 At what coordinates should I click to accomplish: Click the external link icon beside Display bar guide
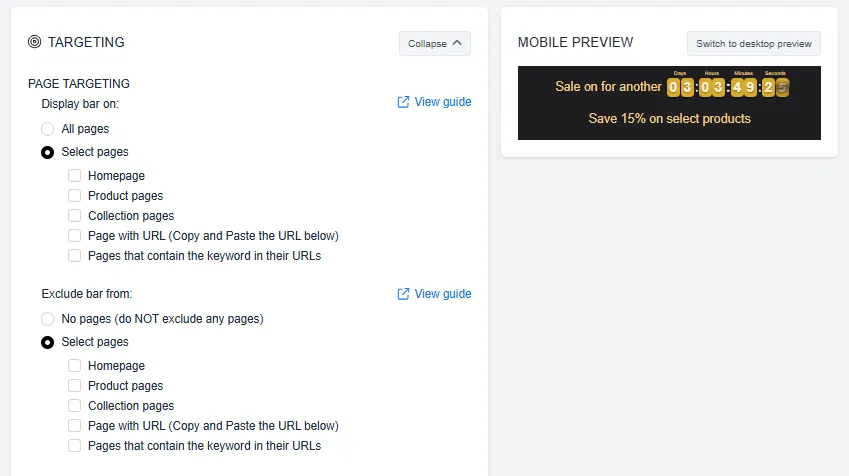pyautogui.click(x=403, y=102)
